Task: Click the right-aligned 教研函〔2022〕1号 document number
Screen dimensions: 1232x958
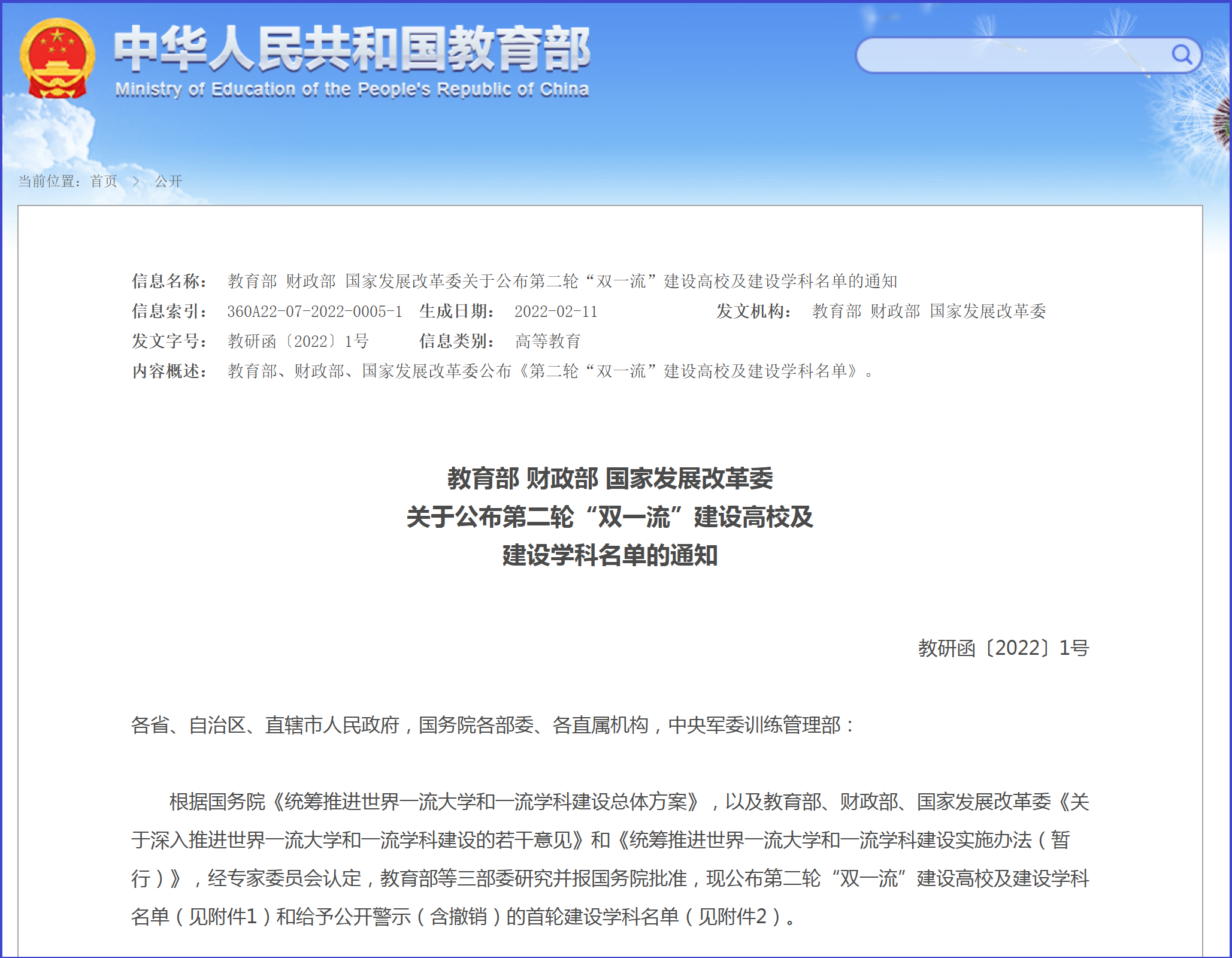Action: click(1003, 648)
